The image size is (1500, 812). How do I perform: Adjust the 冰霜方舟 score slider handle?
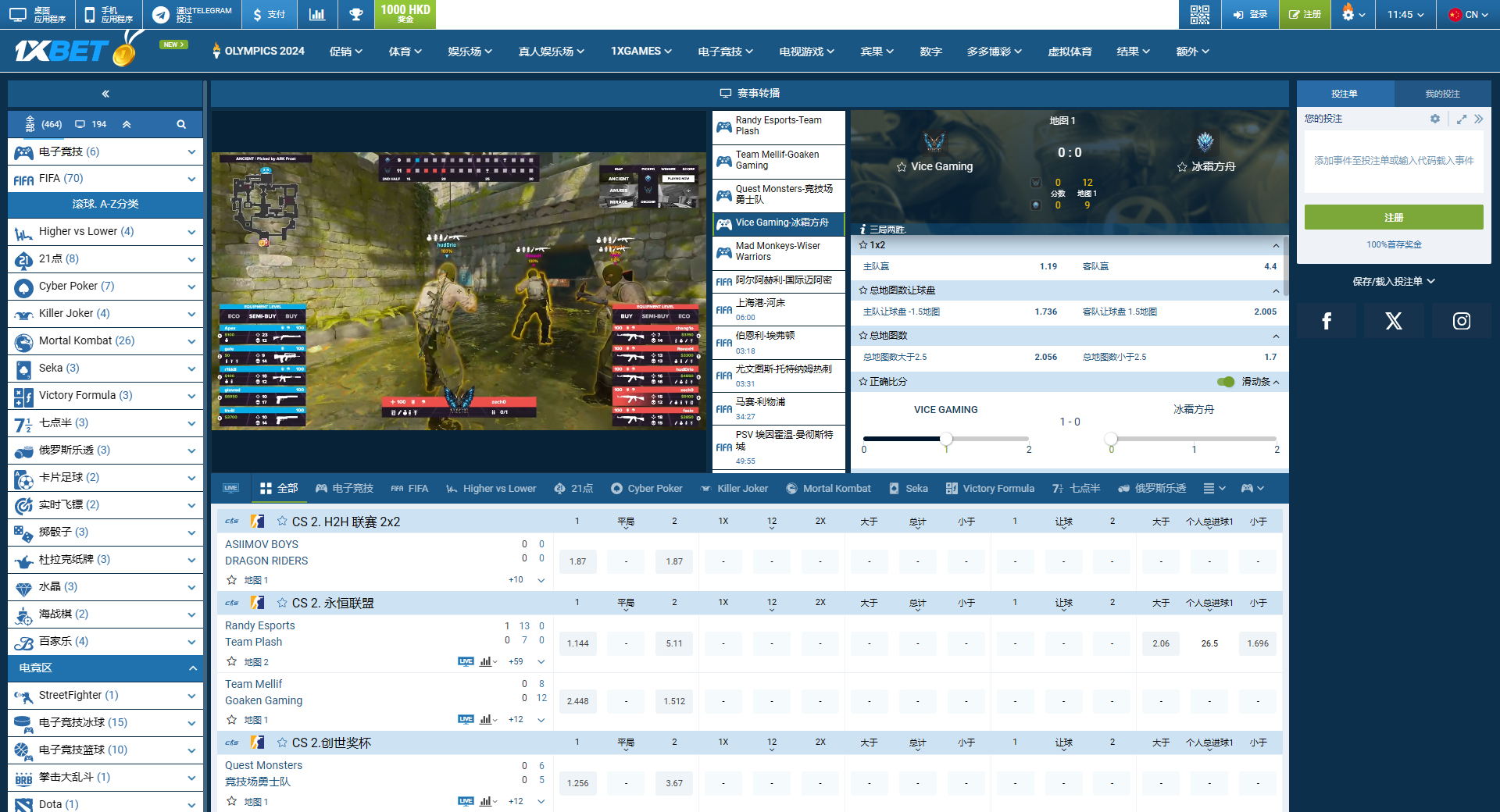pos(1111,438)
